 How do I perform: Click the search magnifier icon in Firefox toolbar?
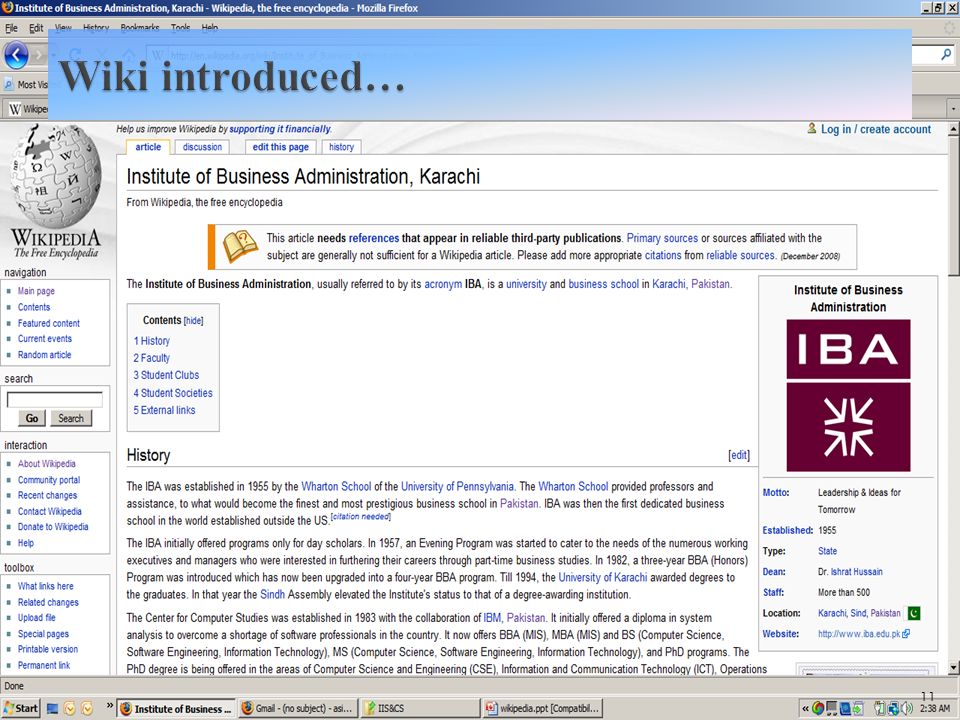coord(946,55)
